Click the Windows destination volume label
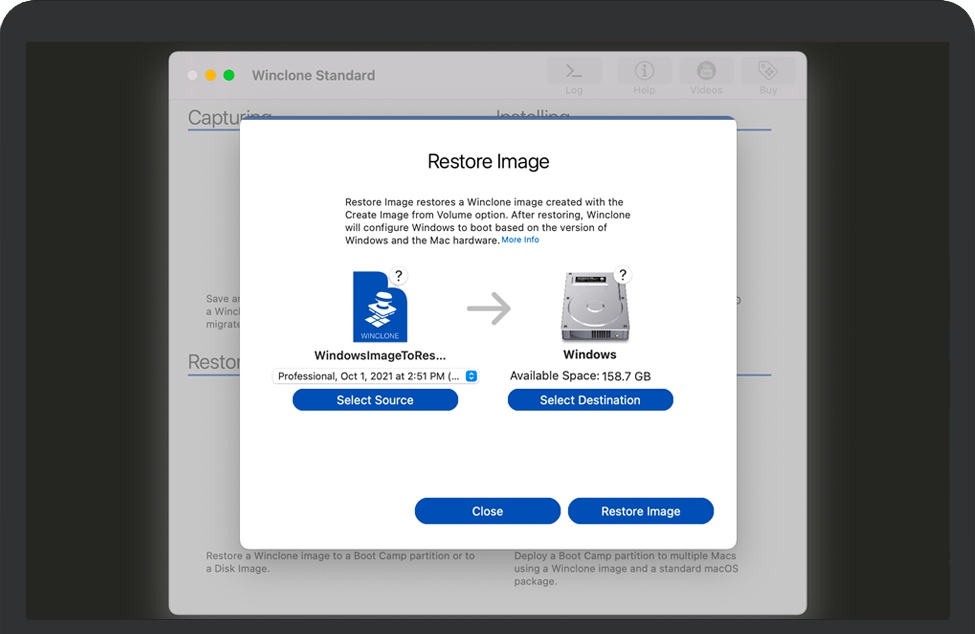The image size is (975, 634). click(x=590, y=354)
